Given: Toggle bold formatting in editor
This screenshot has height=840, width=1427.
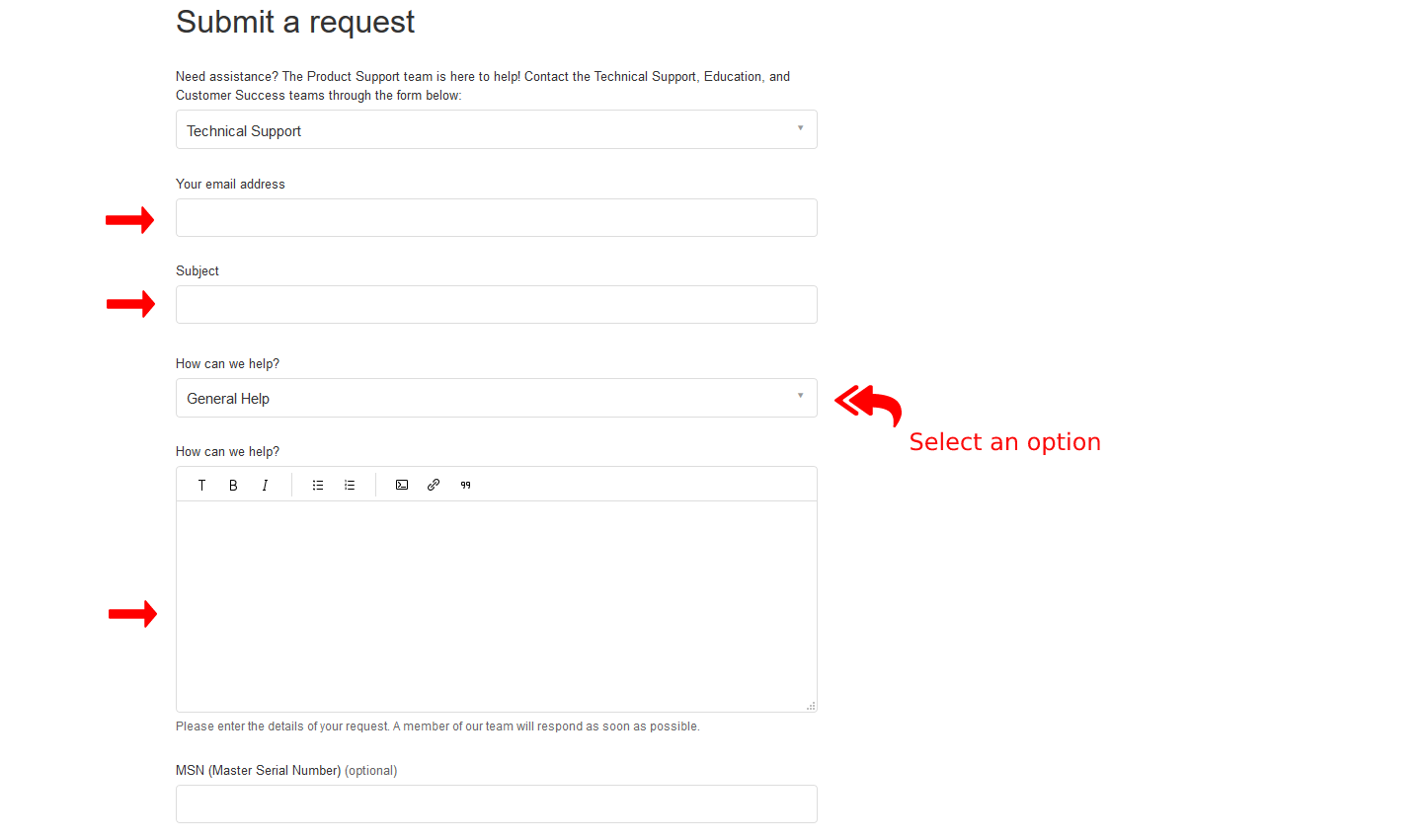Looking at the screenshot, I should pyautogui.click(x=233, y=485).
